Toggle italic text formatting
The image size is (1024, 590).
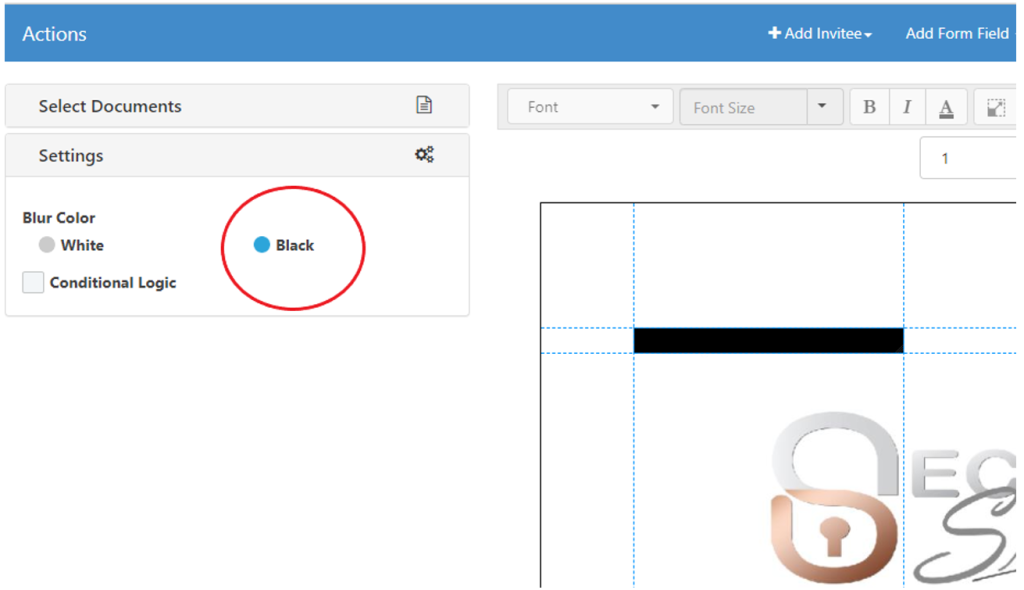(x=907, y=107)
